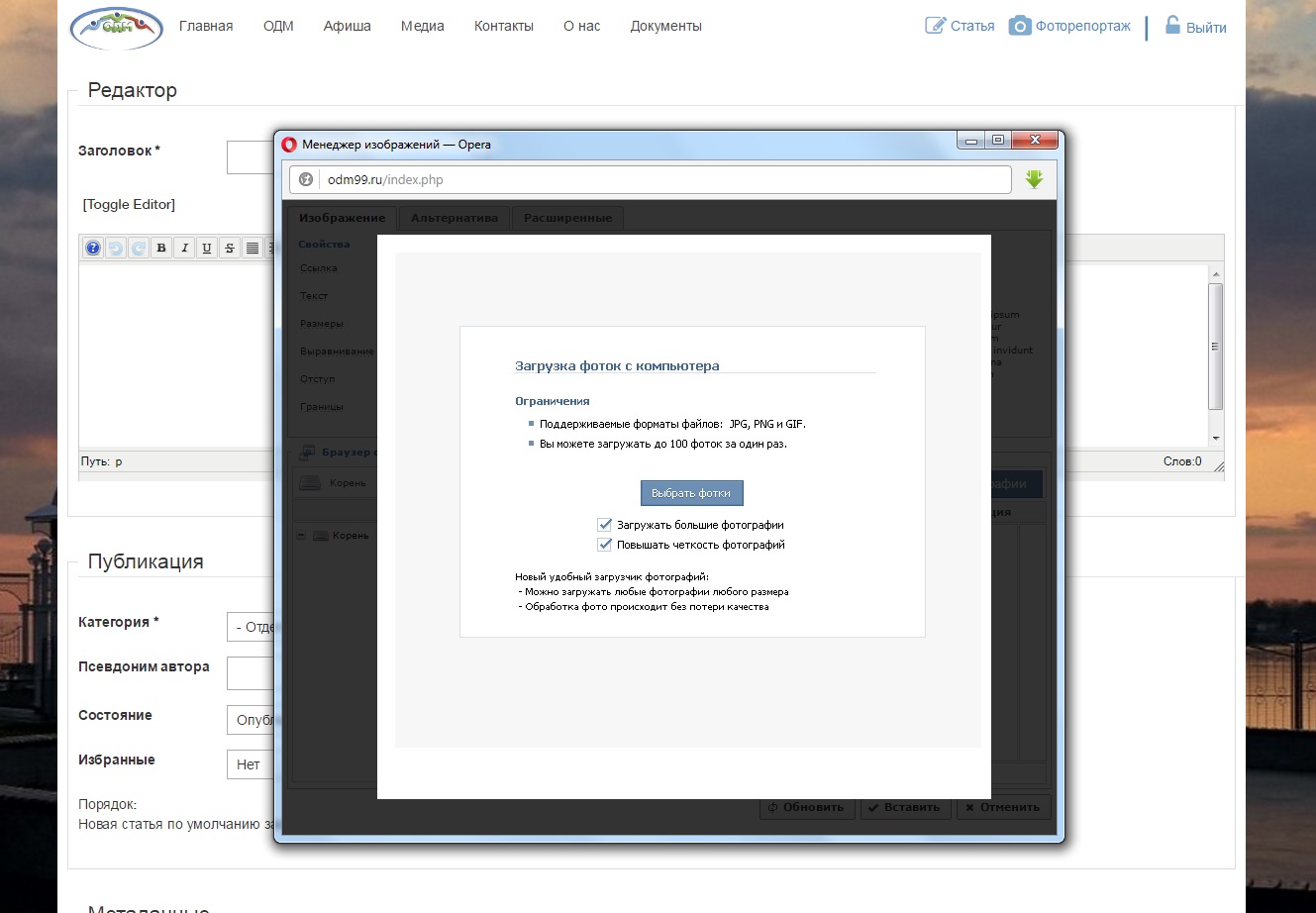Click the editor scrollbar up arrow

coord(1216,273)
